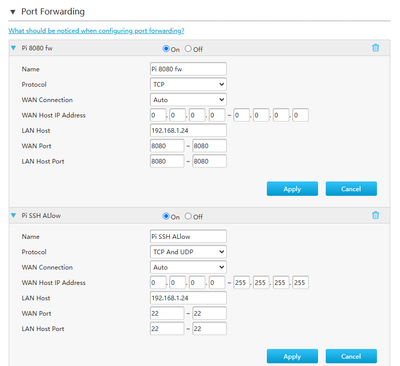Image resolution: width=400 pixels, height=366 pixels.
Task: Edit WAN Port start field showing 22
Action: (167, 313)
